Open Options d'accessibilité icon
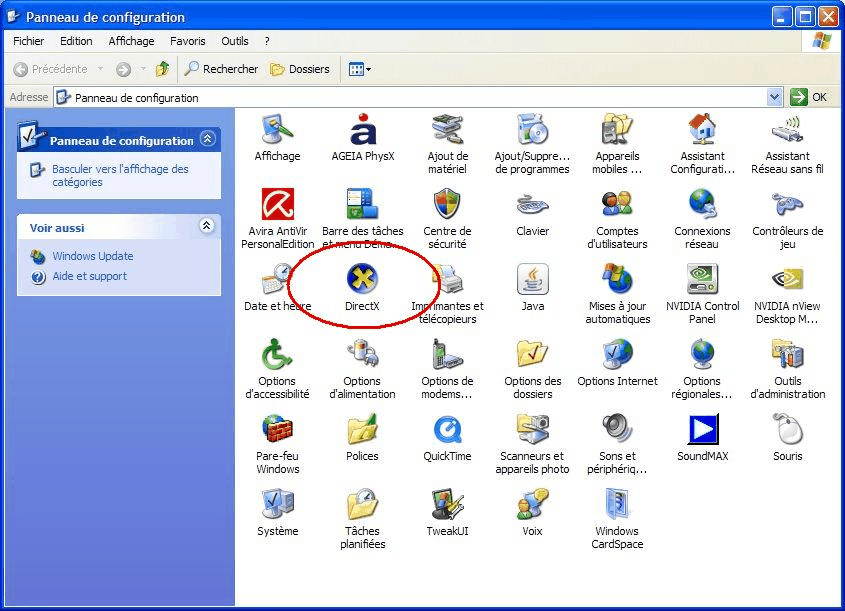This screenshot has height=611, width=845. coord(278,354)
